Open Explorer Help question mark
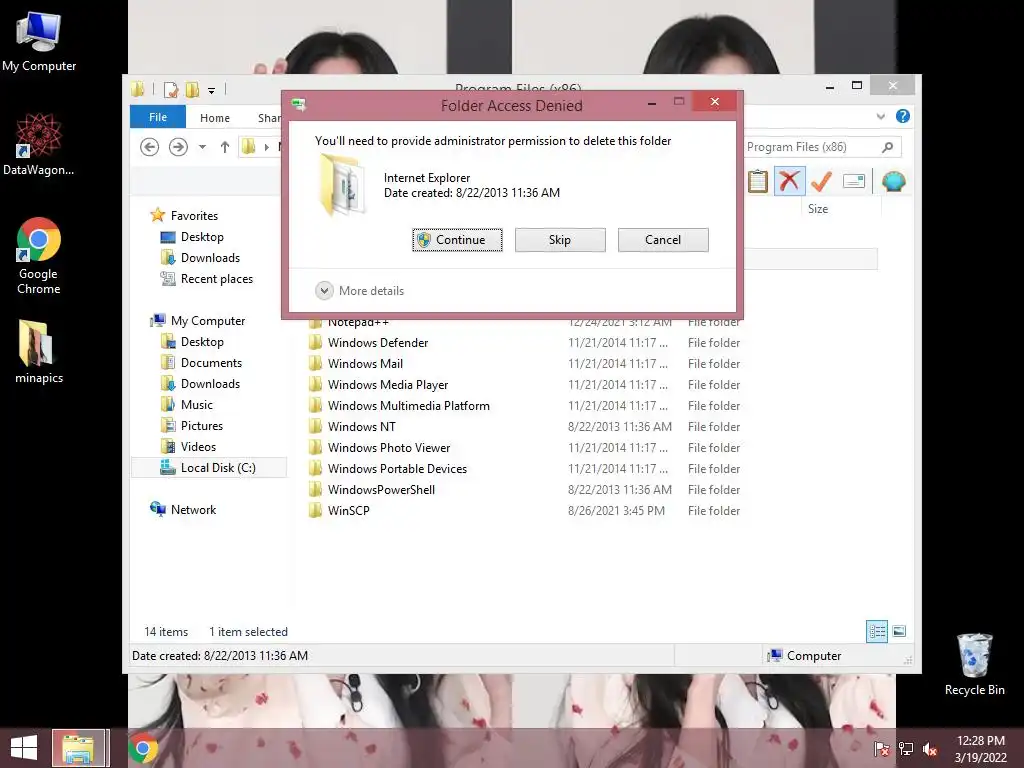This screenshot has height=768, width=1024. click(x=903, y=116)
